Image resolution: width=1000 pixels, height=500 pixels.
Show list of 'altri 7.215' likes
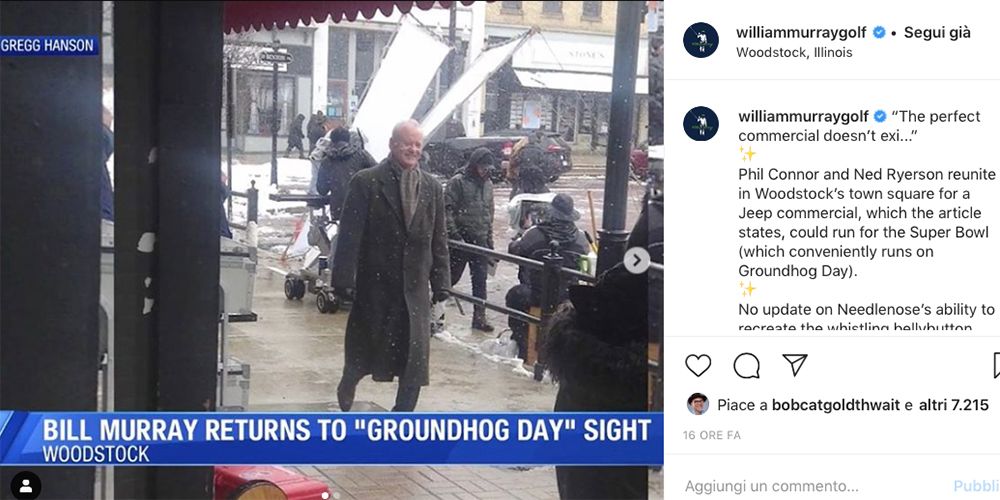[953, 405]
